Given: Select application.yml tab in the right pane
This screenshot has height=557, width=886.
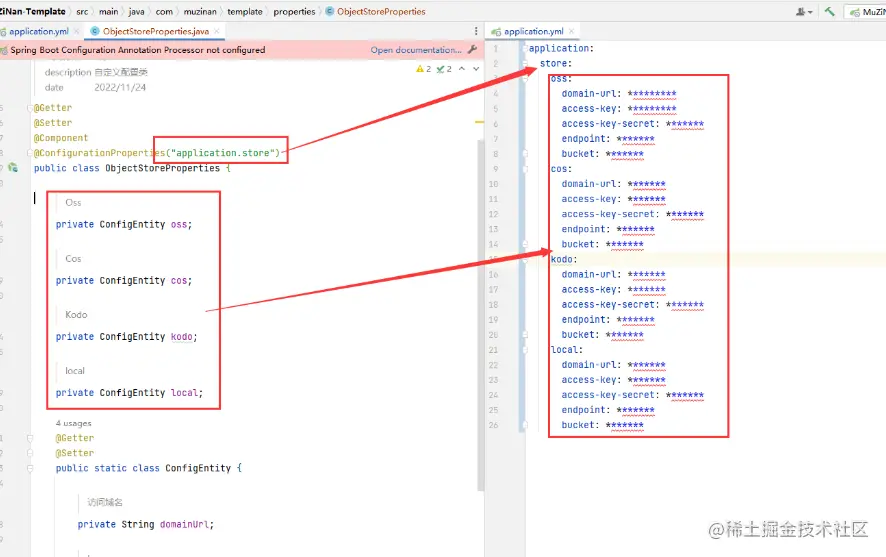Looking at the screenshot, I should tap(533, 31).
